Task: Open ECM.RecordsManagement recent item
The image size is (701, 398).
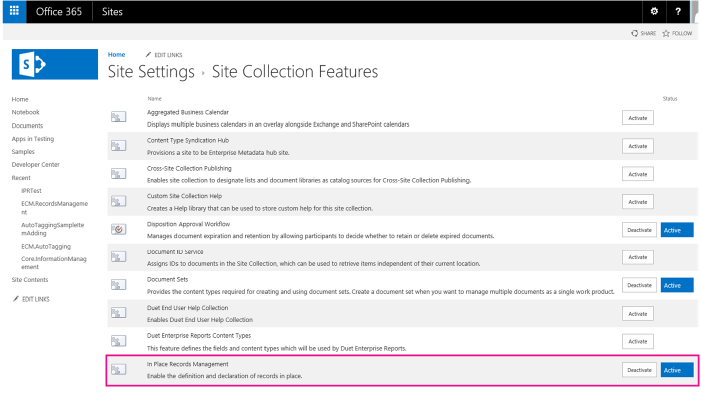Action: click(55, 207)
